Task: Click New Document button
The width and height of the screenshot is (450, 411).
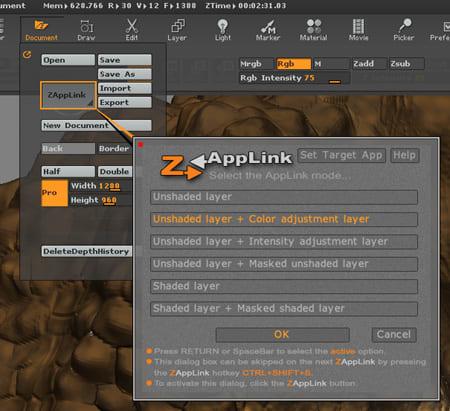Action: [x=96, y=125]
